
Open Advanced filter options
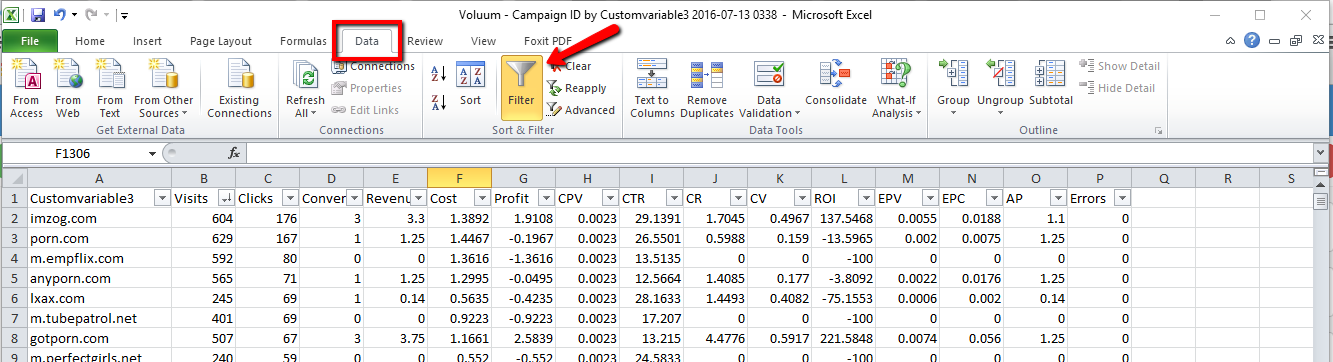pos(580,110)
